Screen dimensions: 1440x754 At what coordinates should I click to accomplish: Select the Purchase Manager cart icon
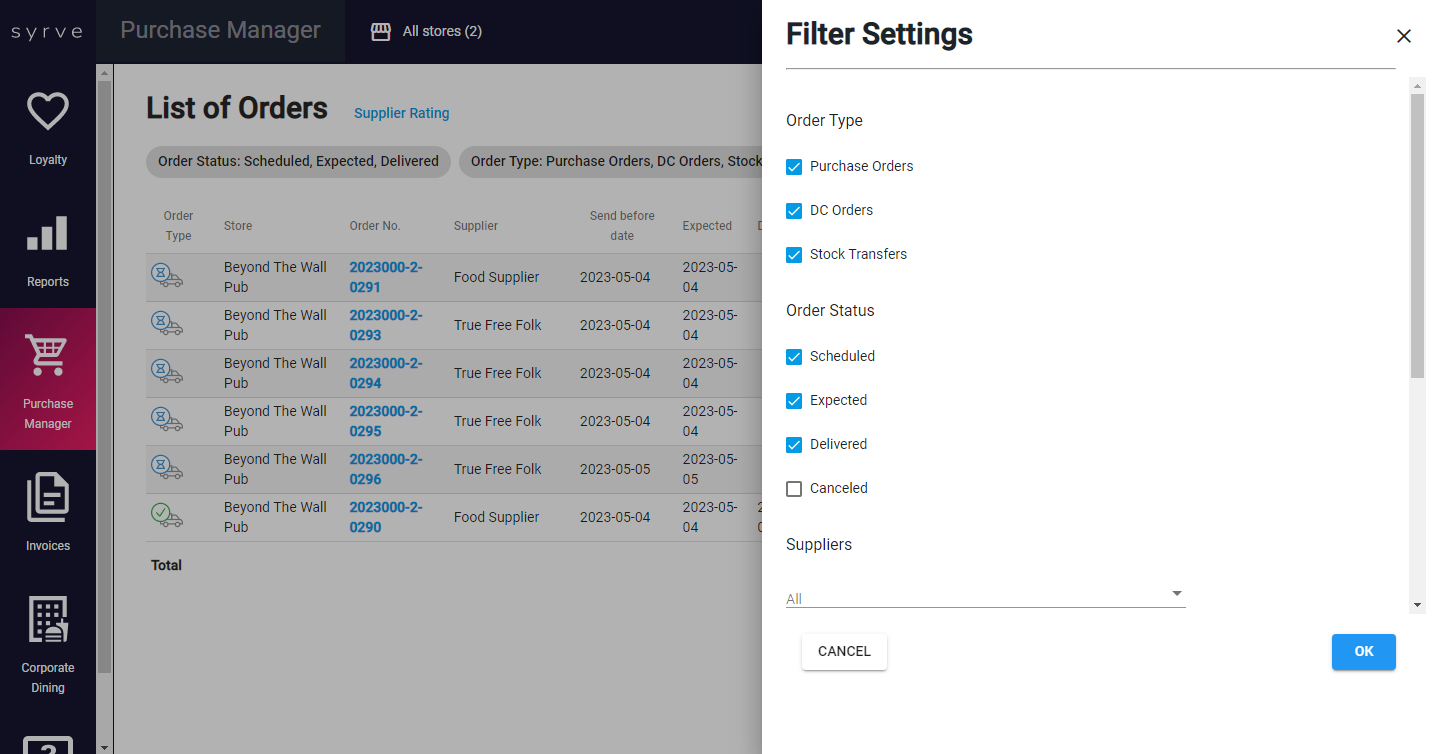tap(47, 356)
